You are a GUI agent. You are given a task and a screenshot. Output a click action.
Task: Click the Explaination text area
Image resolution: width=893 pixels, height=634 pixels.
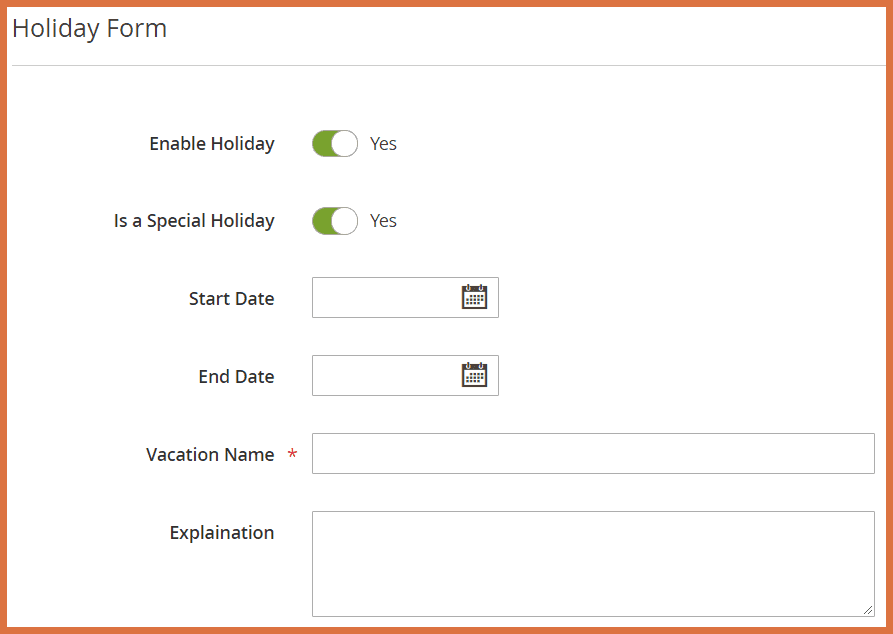click(x=594, y=560)
